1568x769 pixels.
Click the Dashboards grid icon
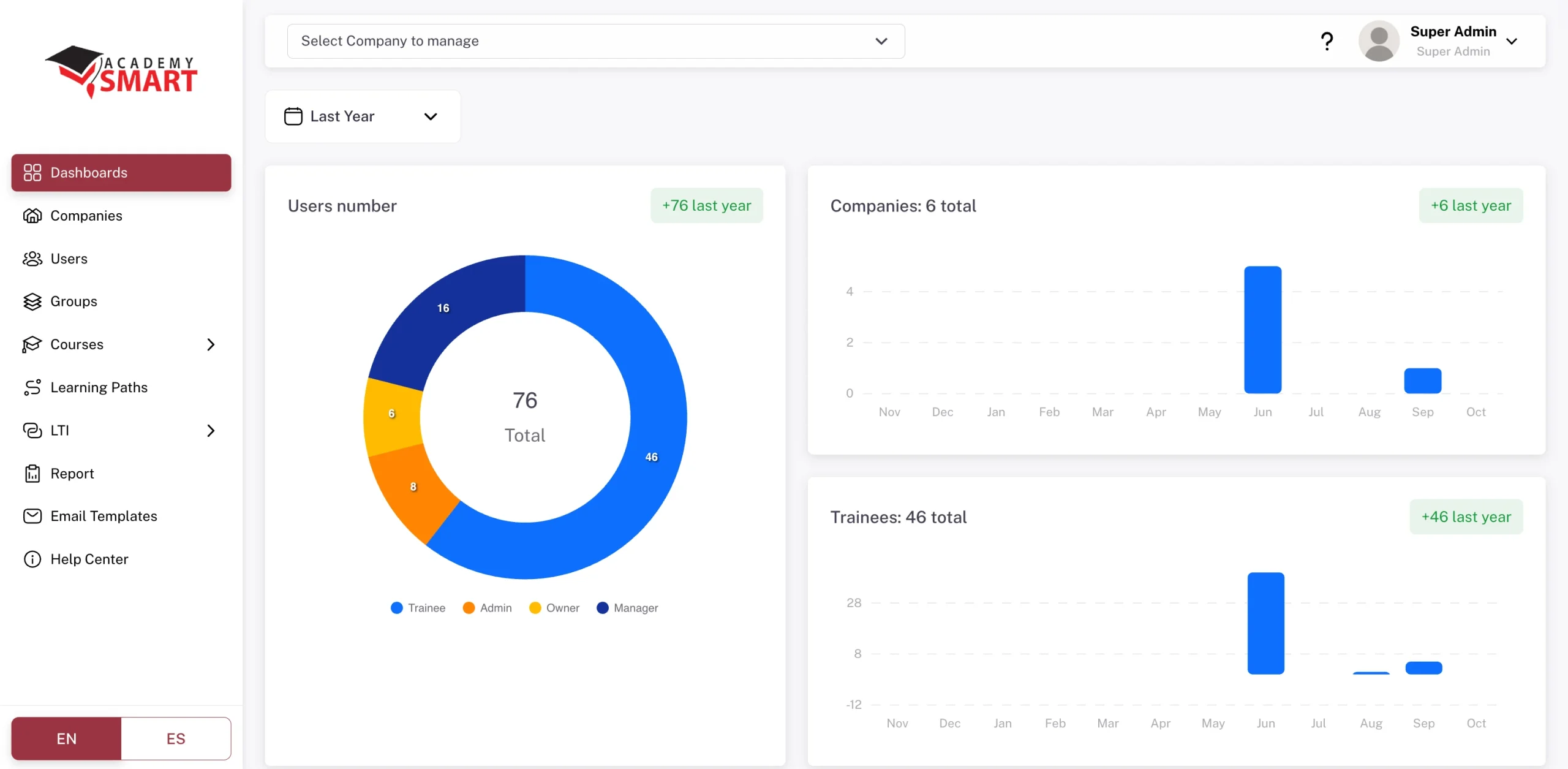[32, 173]
